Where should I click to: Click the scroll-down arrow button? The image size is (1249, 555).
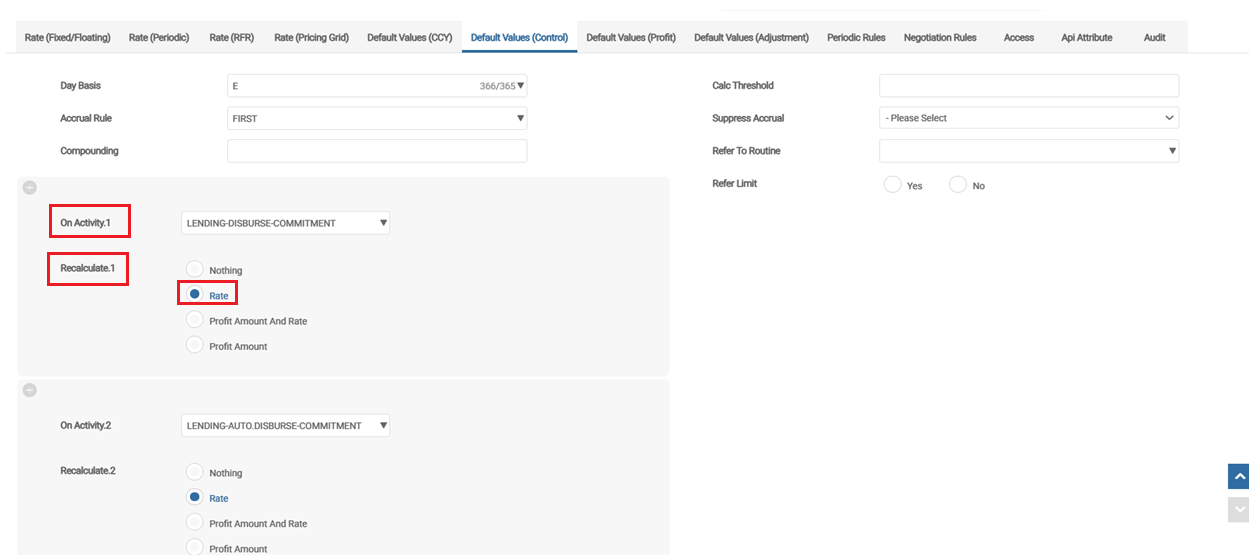coord(1238,509)
